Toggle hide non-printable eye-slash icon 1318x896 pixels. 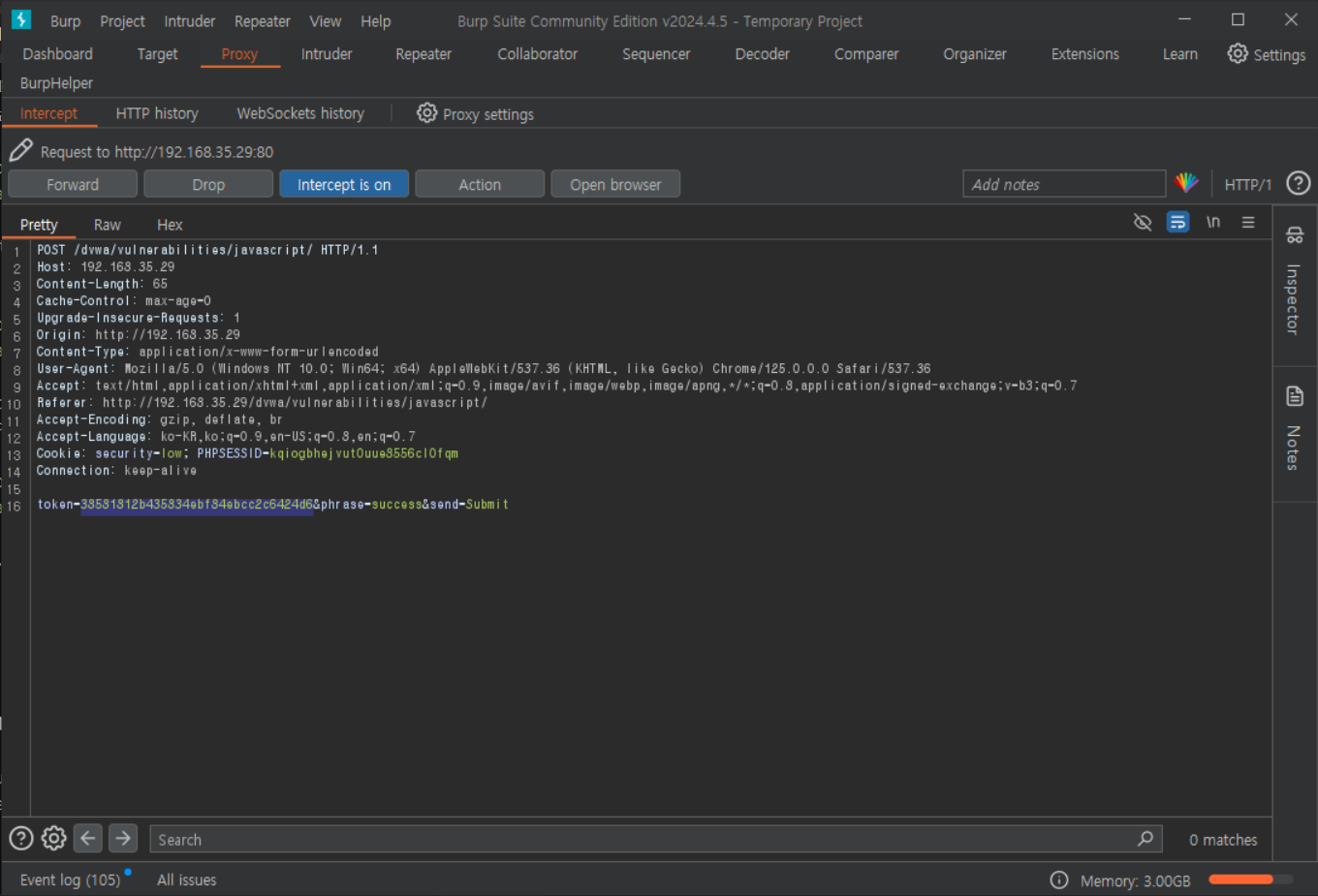tap(1143, 223)
